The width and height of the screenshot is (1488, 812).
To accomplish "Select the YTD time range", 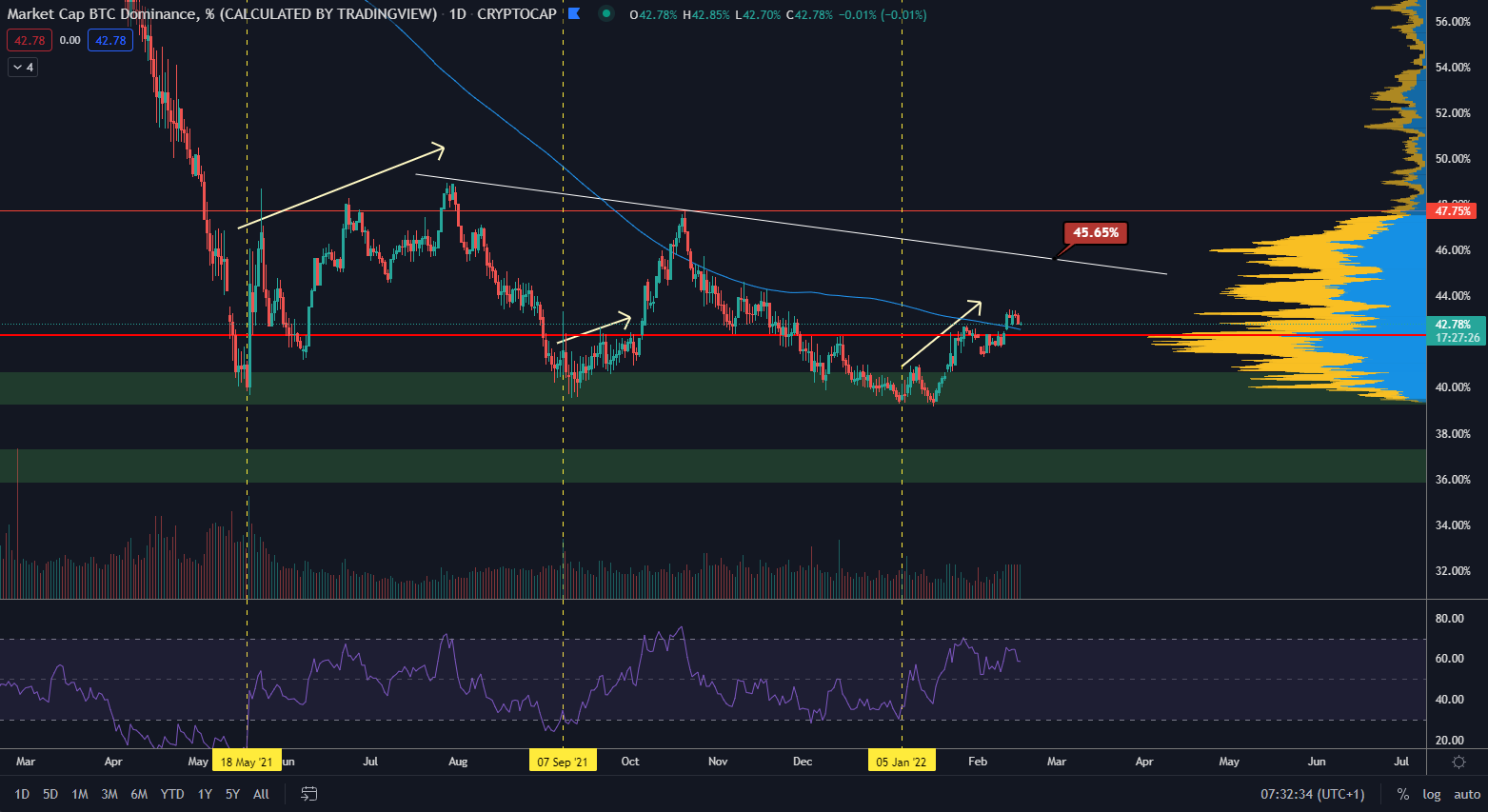I will coord(172,794).
